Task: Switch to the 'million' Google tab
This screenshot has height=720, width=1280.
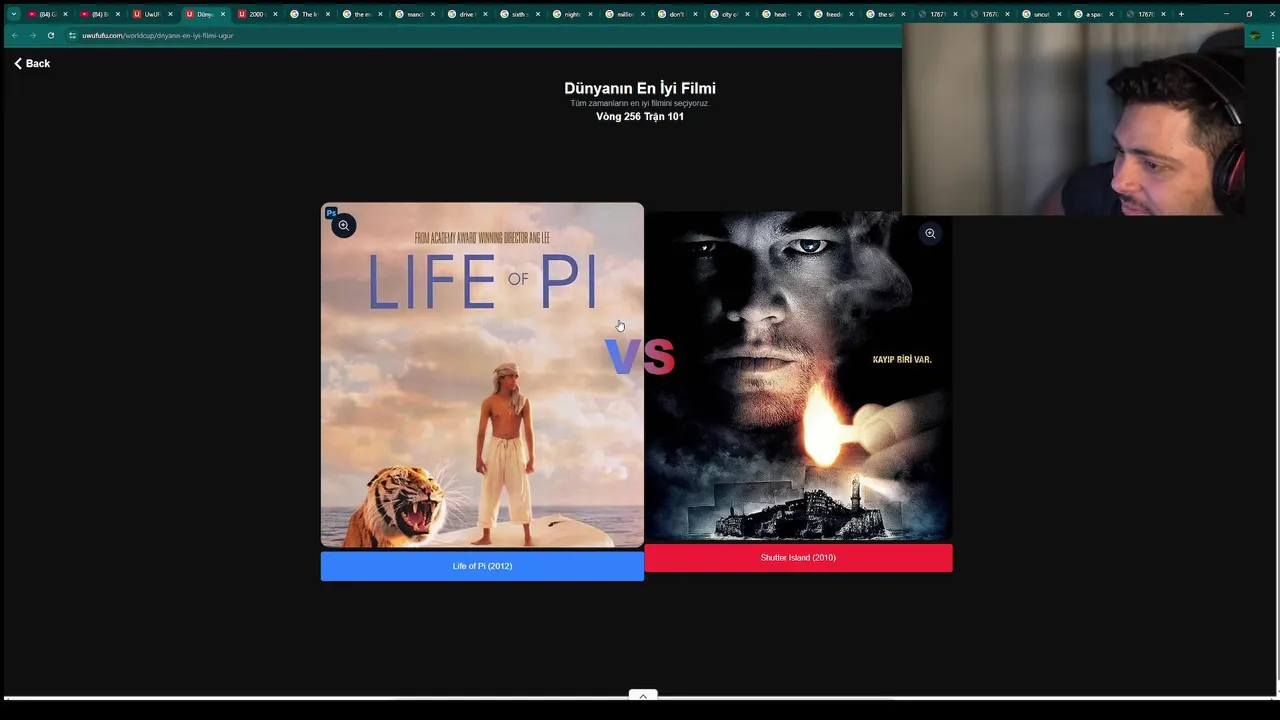Action: (x=622, y=14)
